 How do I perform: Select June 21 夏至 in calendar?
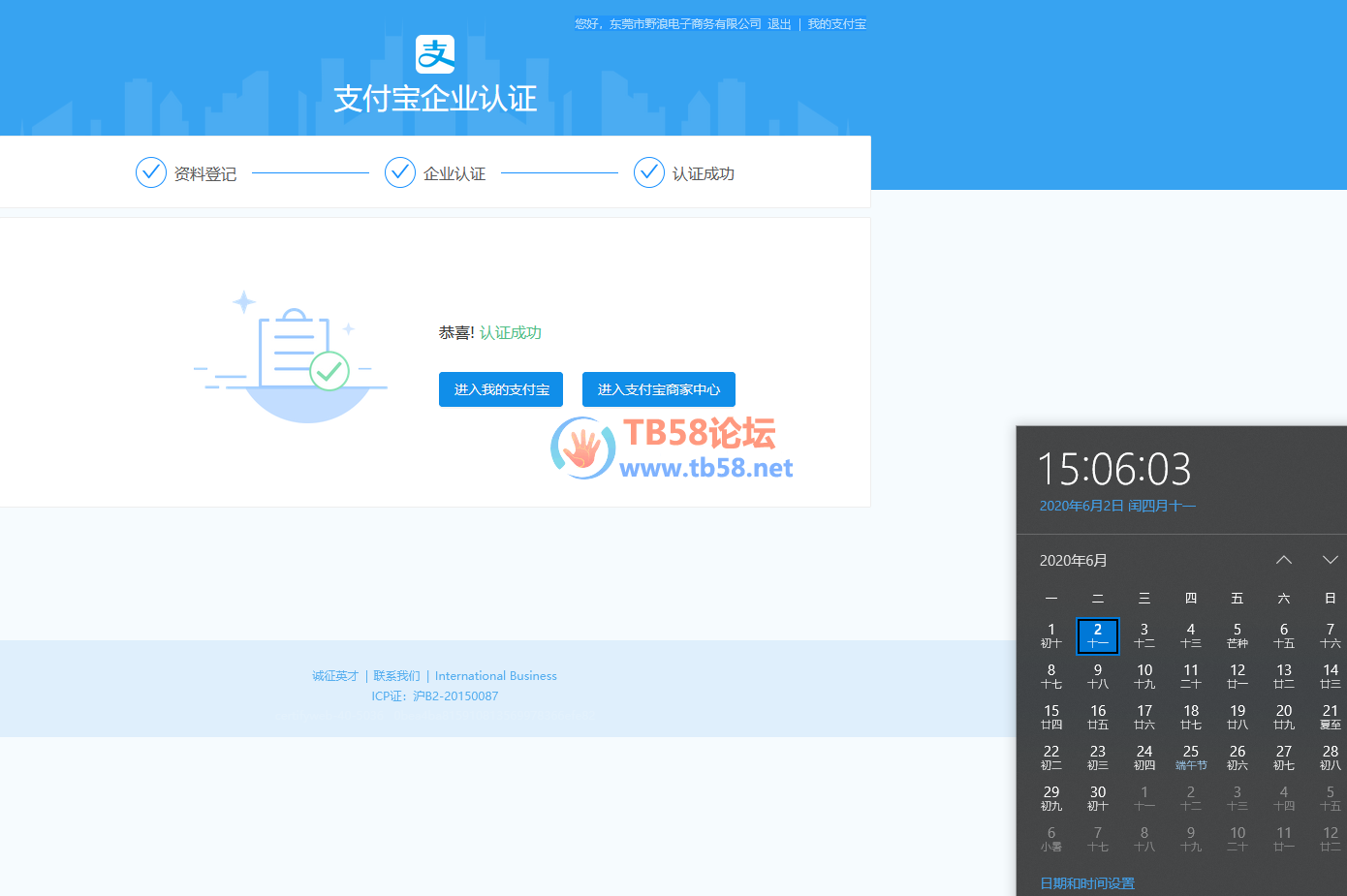(x=1331, y=718)
